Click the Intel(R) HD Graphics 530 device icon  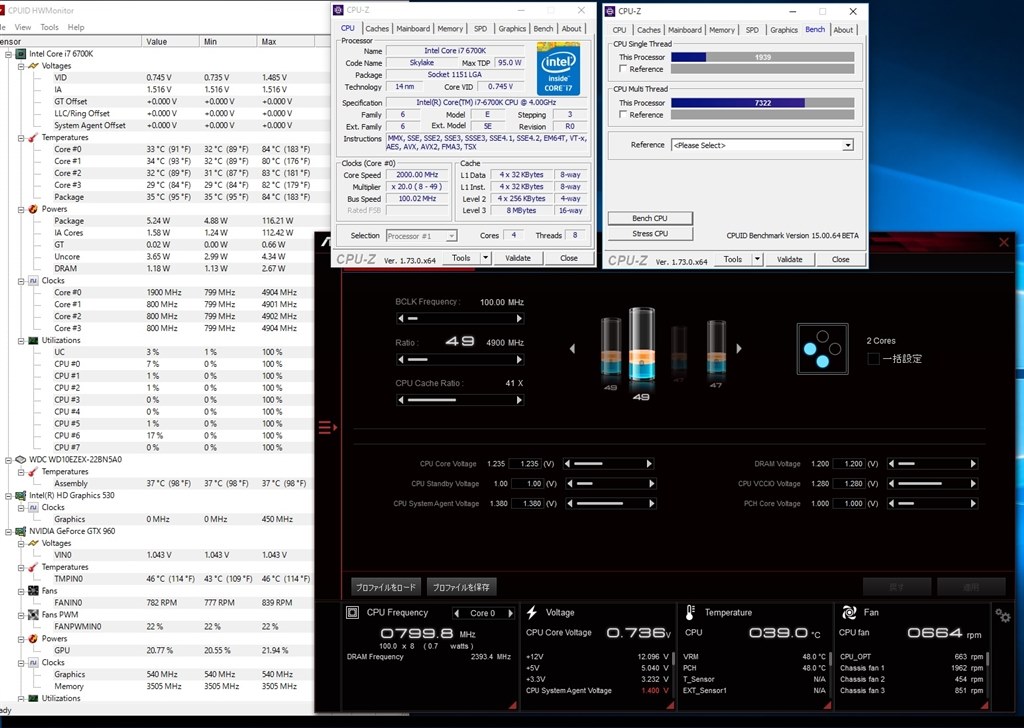(x=21, y=496)
